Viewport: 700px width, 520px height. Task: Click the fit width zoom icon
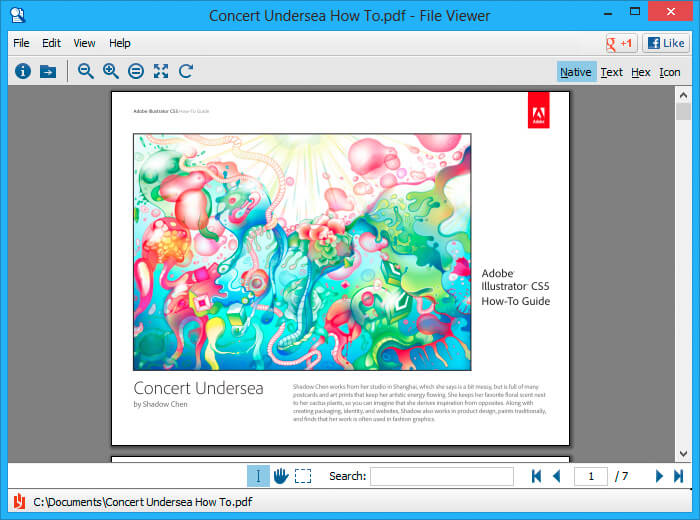(x=136, y=71)
